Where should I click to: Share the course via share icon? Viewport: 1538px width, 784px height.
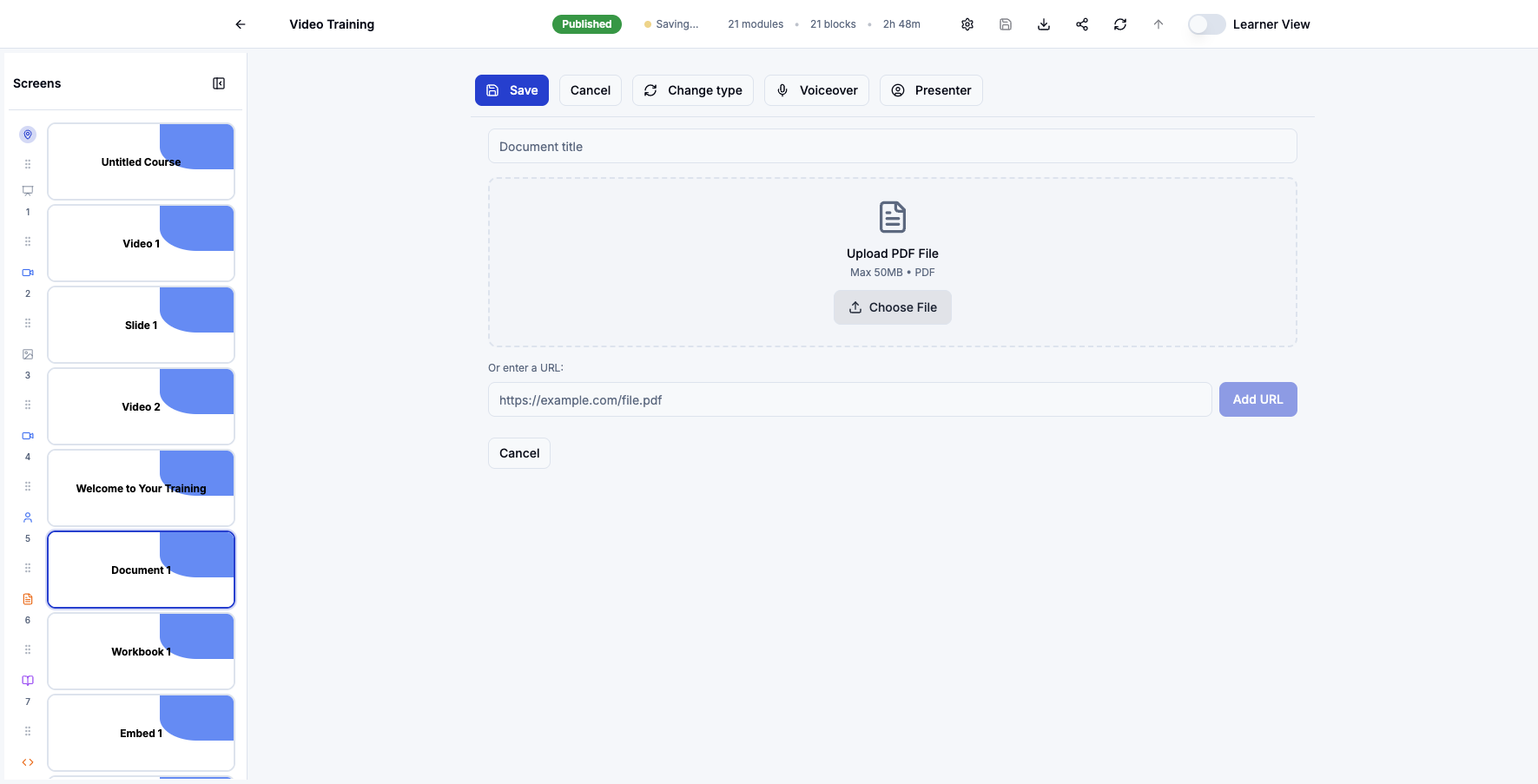pos(1082,24)
